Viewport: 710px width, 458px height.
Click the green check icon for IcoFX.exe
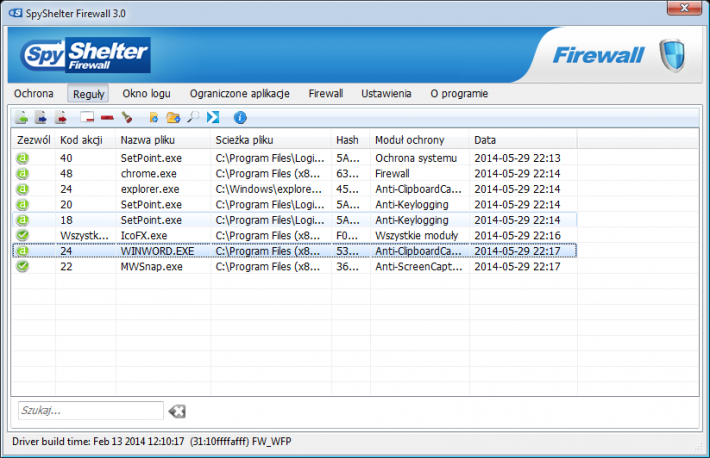[x=23, y=235]
